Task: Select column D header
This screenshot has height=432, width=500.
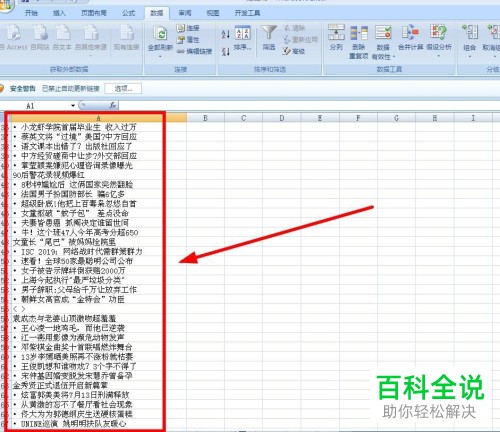Action: point(282,118)
